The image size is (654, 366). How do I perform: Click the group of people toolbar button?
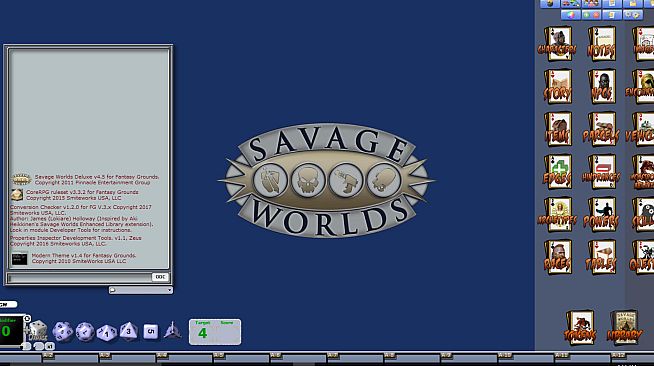click(591, 4)
